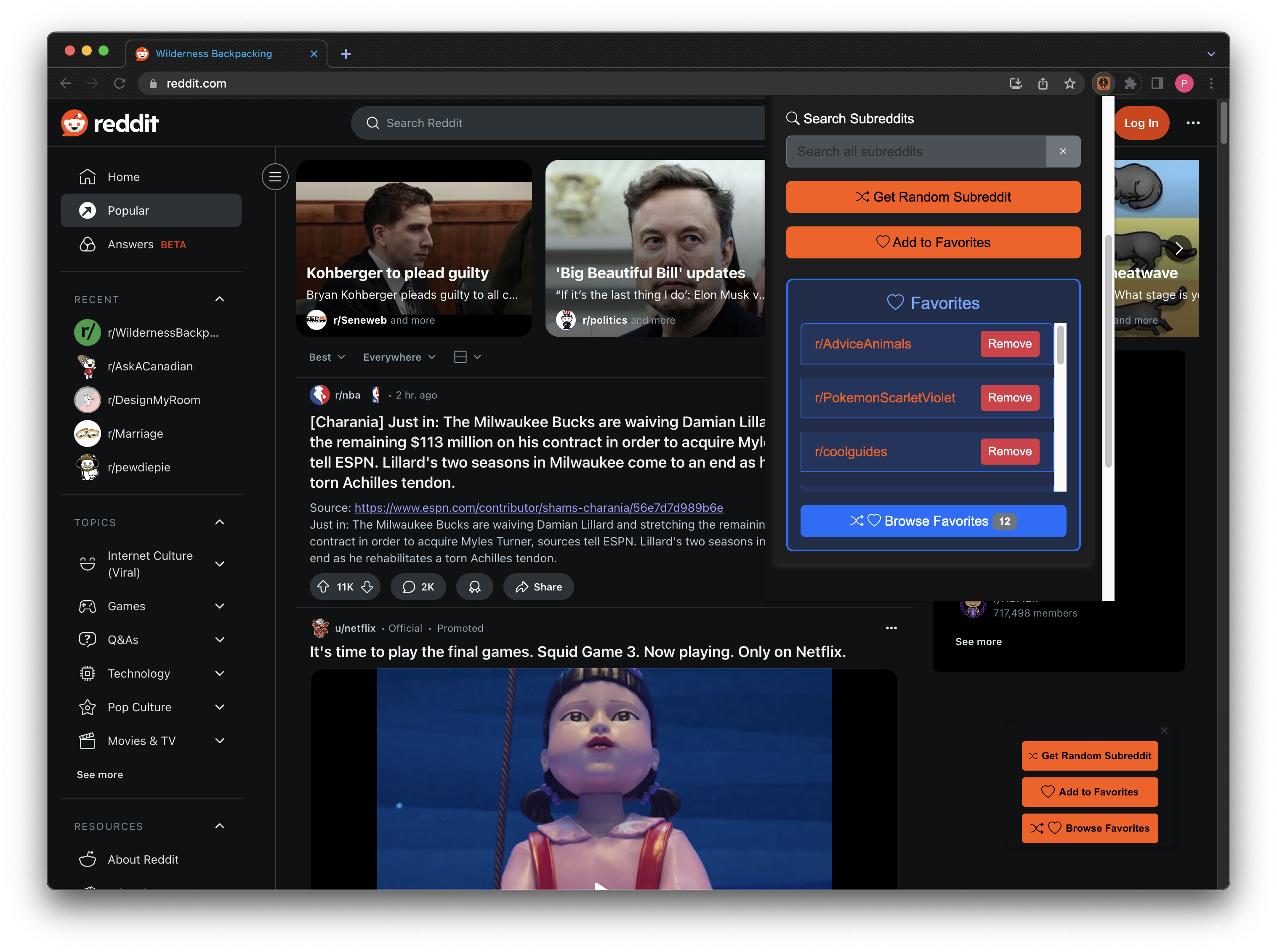This screenshot has height=952, width=1277.
Task: Give an award to the r/nba post
Action: click(474, 587)
